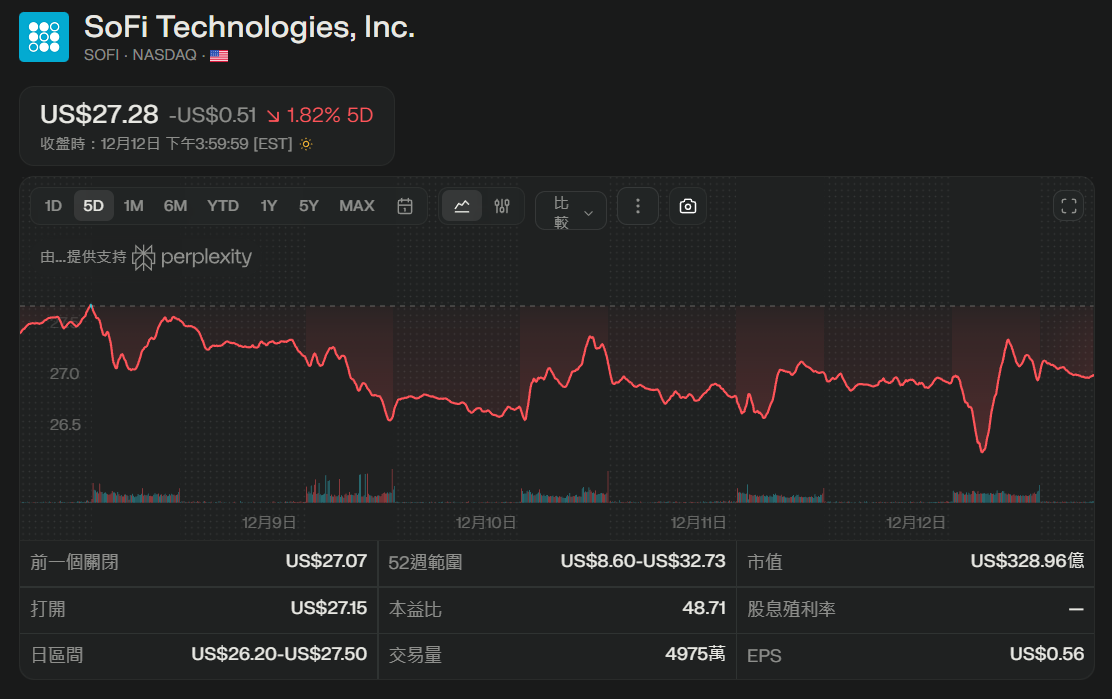1112x699 pixels.
Task: Click the 股息殖利率 label
Action: (x=791, y=609)
